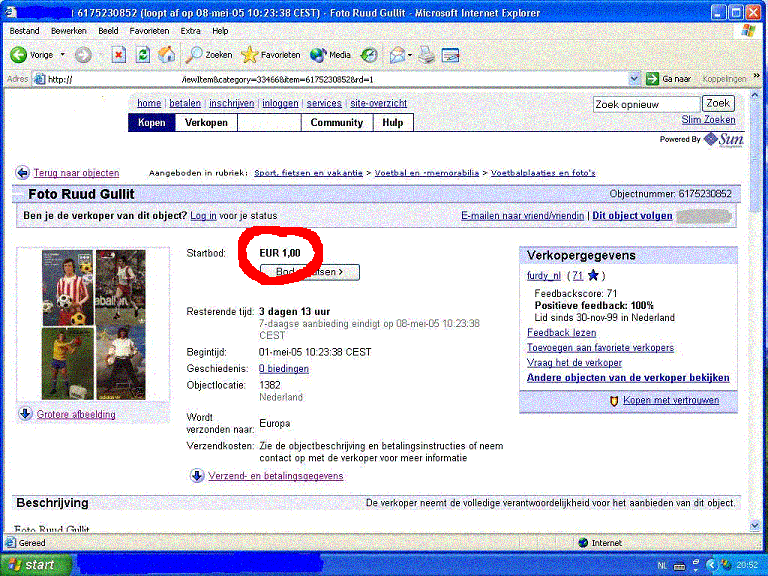768x576 pixels.
Task: Open the Beeld menu
Action: tap(108, 31)
